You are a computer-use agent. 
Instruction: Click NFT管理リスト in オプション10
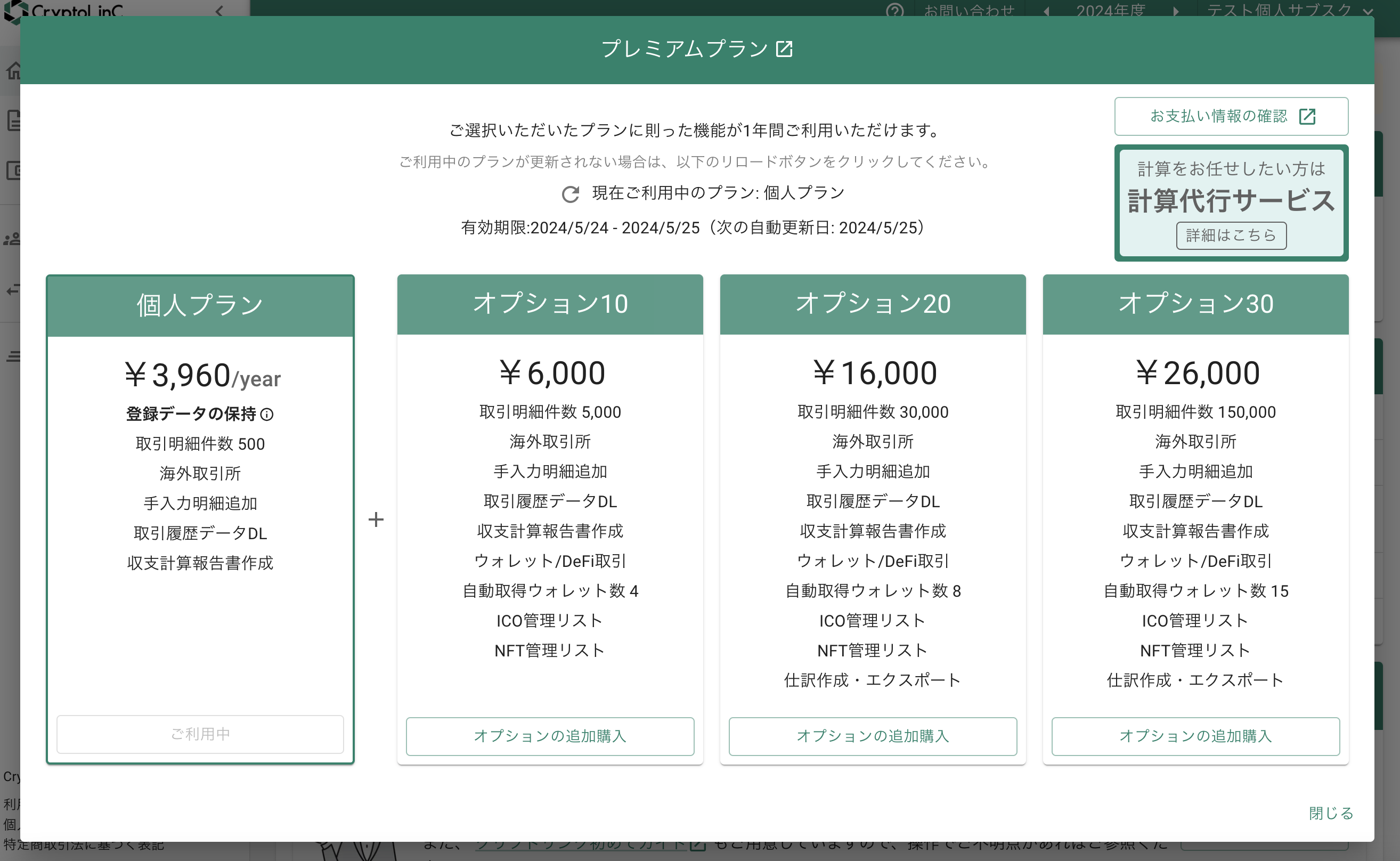pos(549,651)
